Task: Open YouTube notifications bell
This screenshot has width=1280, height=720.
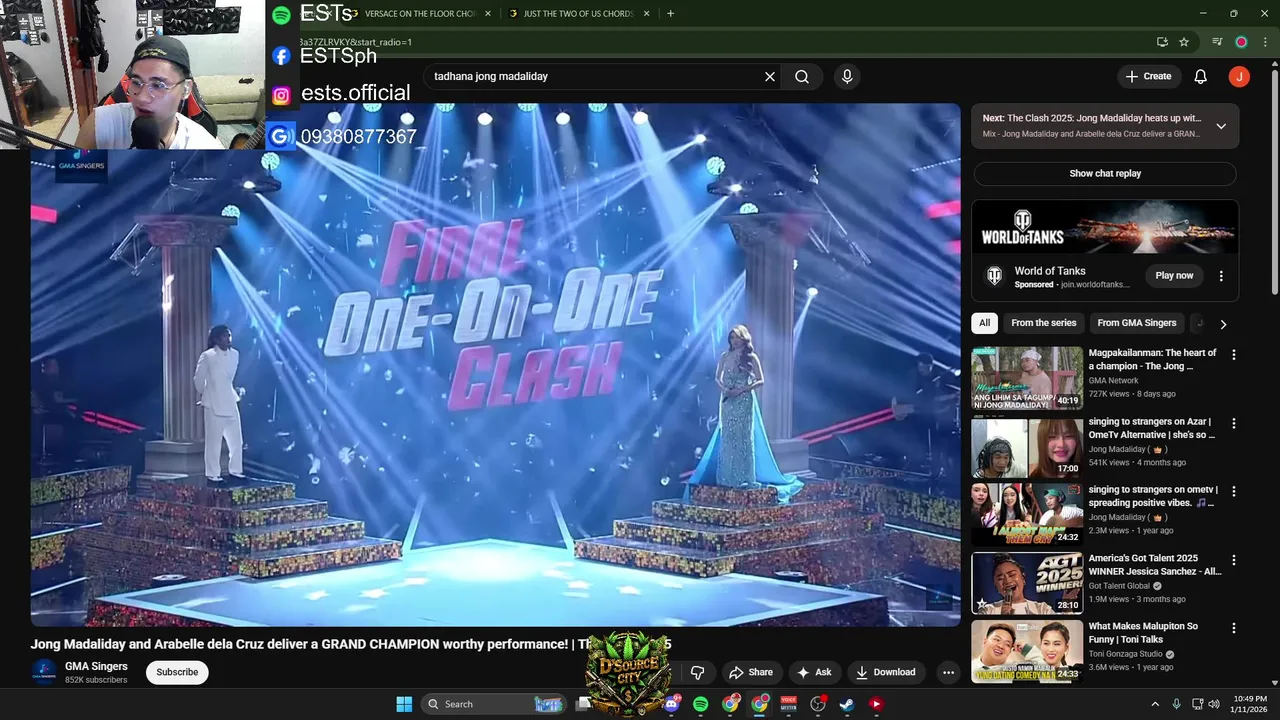Action: [1201, 76]
